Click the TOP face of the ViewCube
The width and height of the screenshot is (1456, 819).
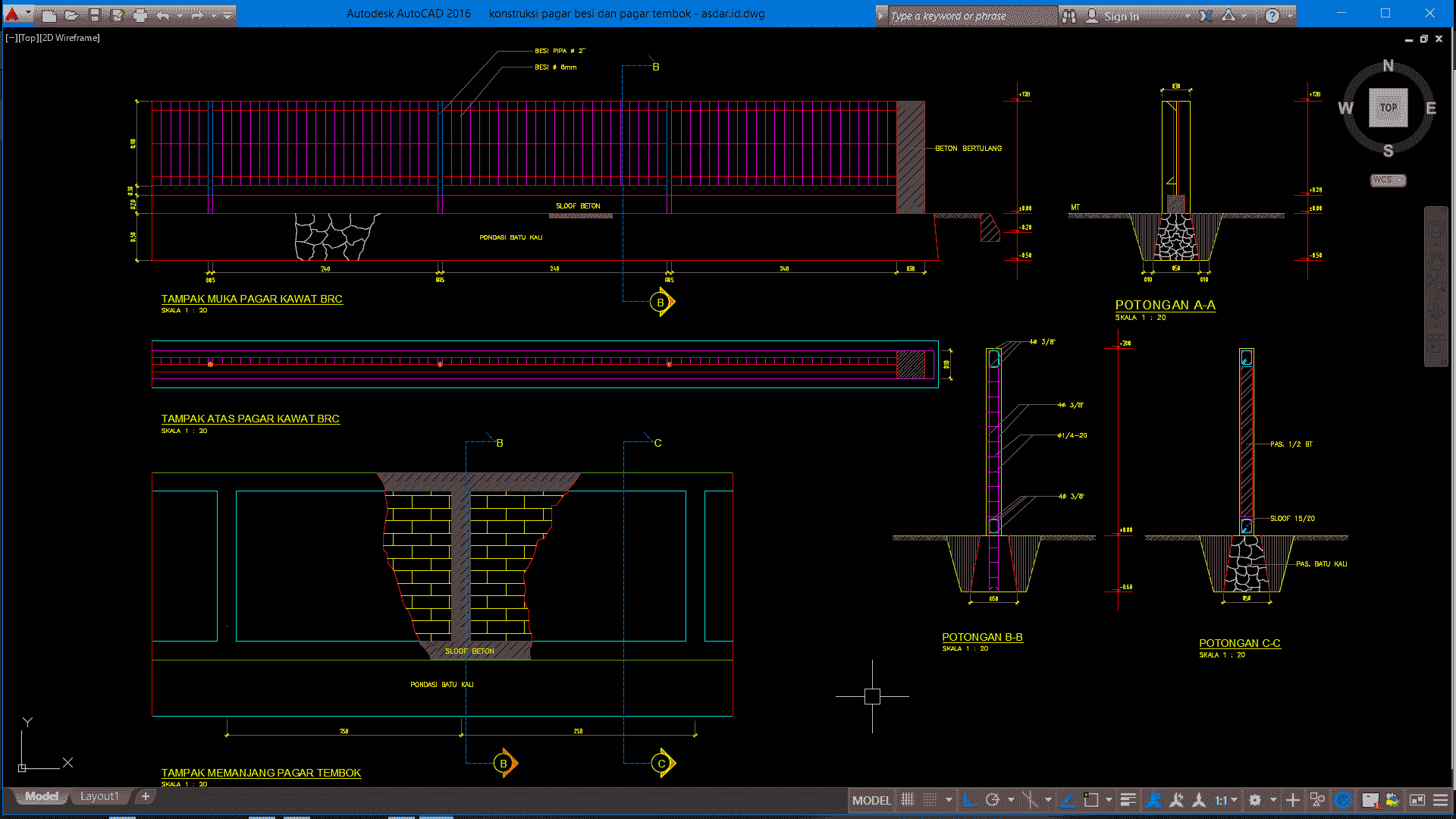(1389, 108)
